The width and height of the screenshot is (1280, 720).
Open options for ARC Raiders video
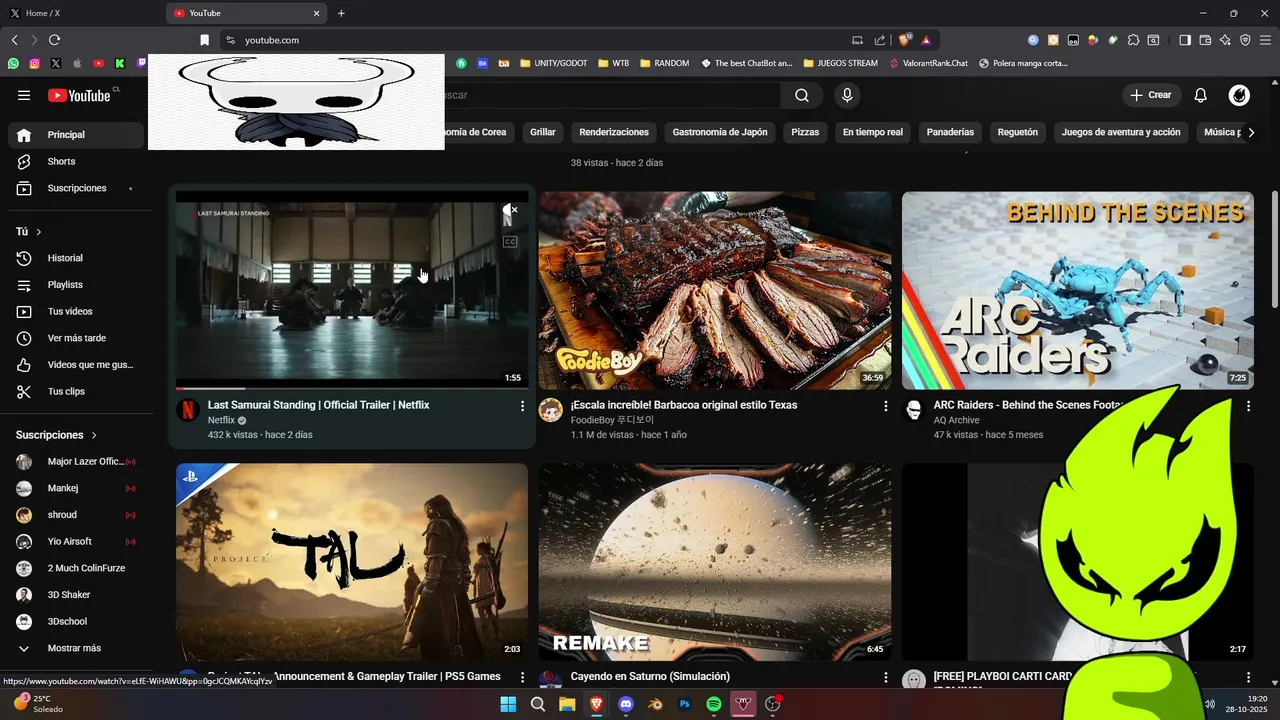(1248, 406)
